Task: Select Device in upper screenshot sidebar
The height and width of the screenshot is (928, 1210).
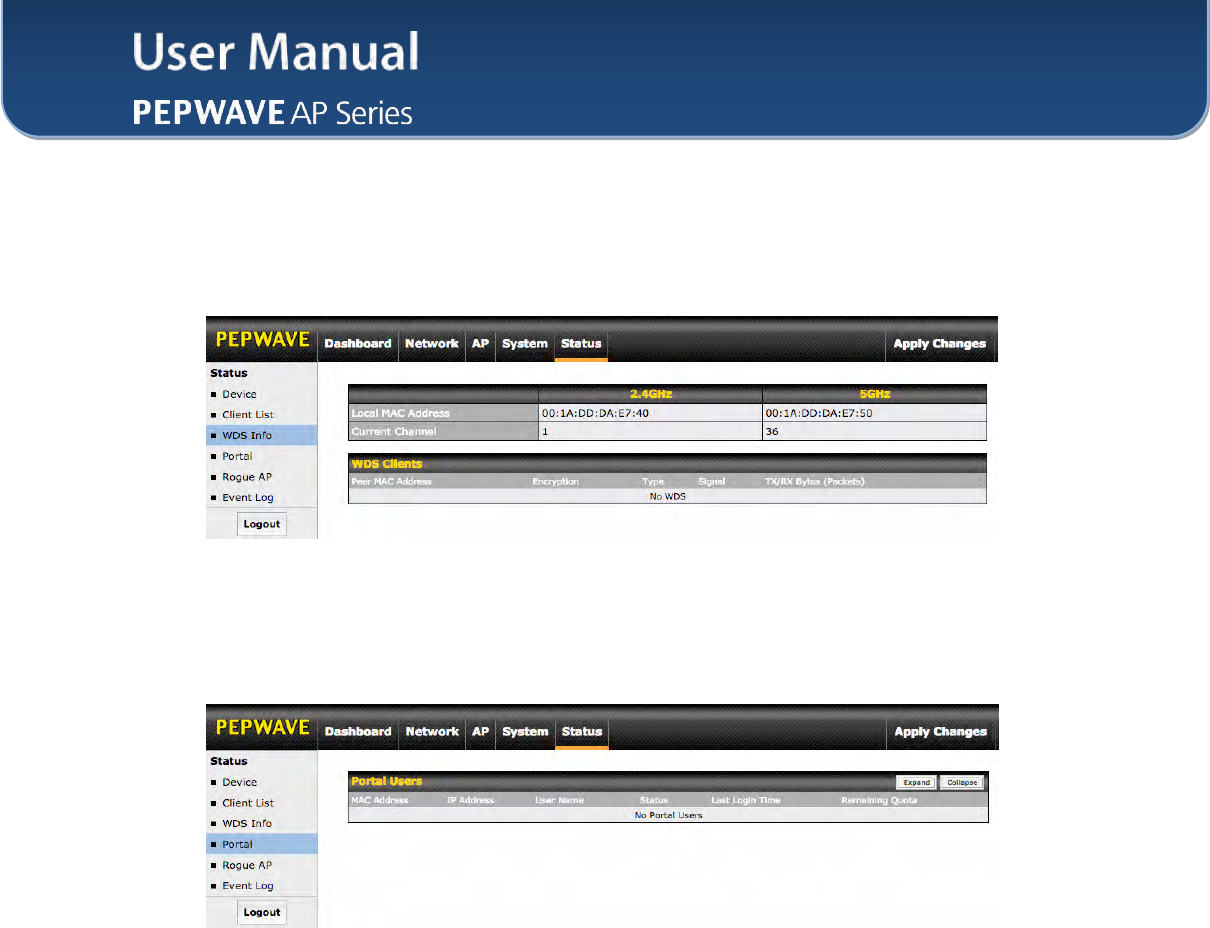Action: click(x=239, y=394)
